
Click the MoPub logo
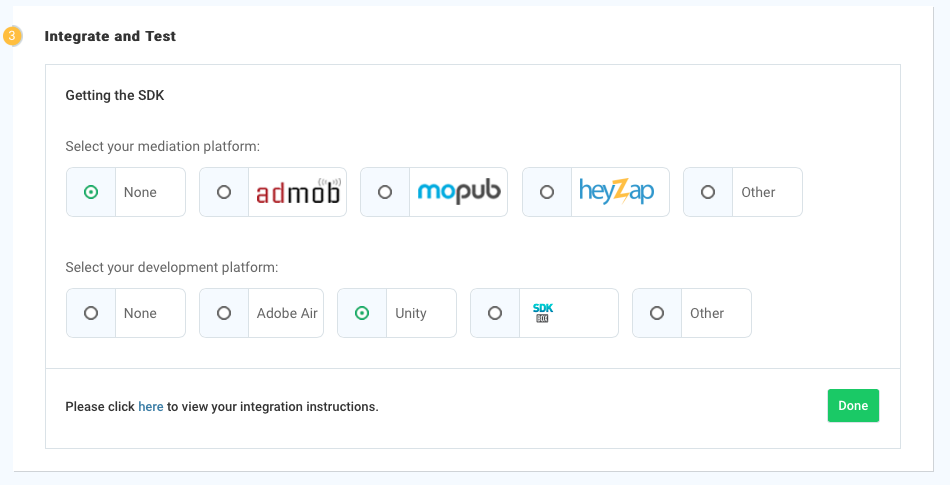coord(458,192)
